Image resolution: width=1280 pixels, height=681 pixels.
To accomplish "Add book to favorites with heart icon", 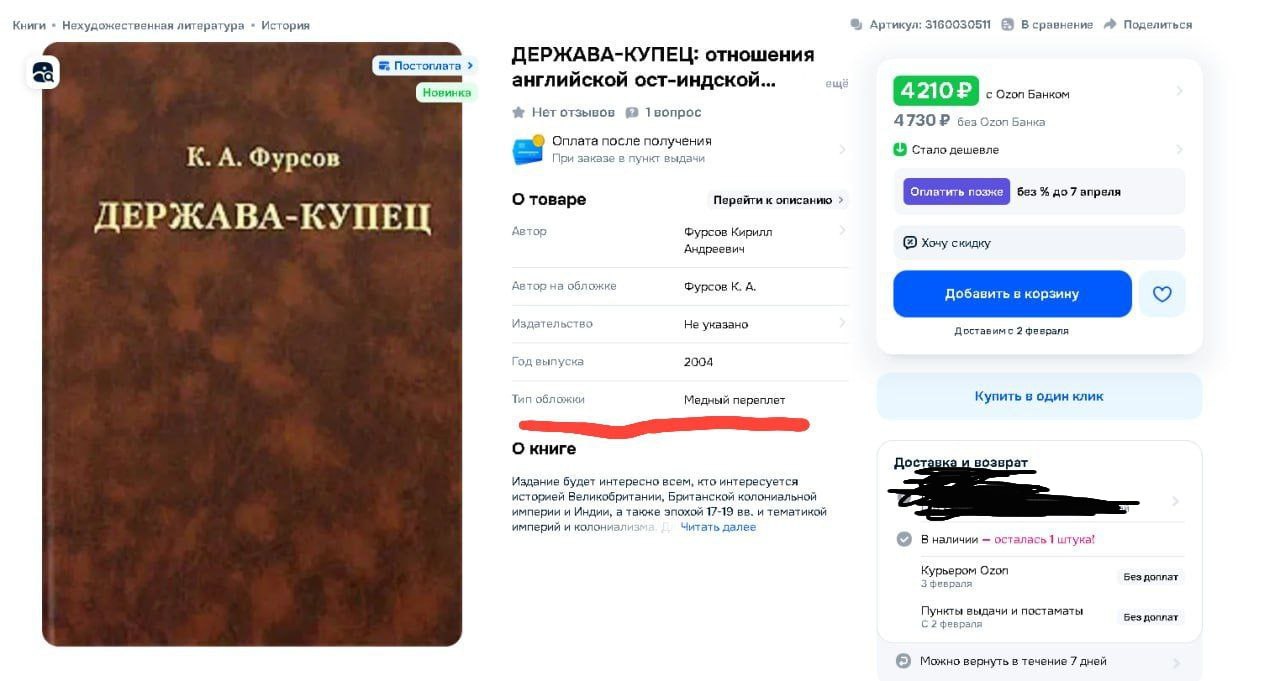I will (x=1162, y=294).
